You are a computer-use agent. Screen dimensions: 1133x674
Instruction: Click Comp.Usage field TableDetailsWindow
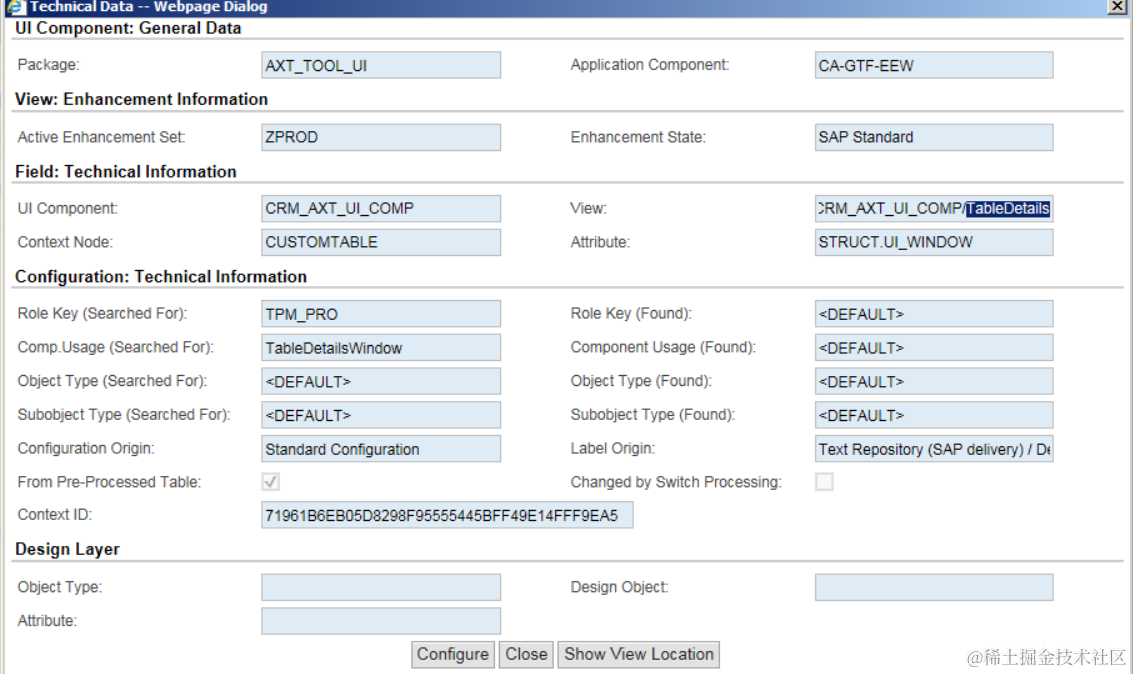(381, 347)
